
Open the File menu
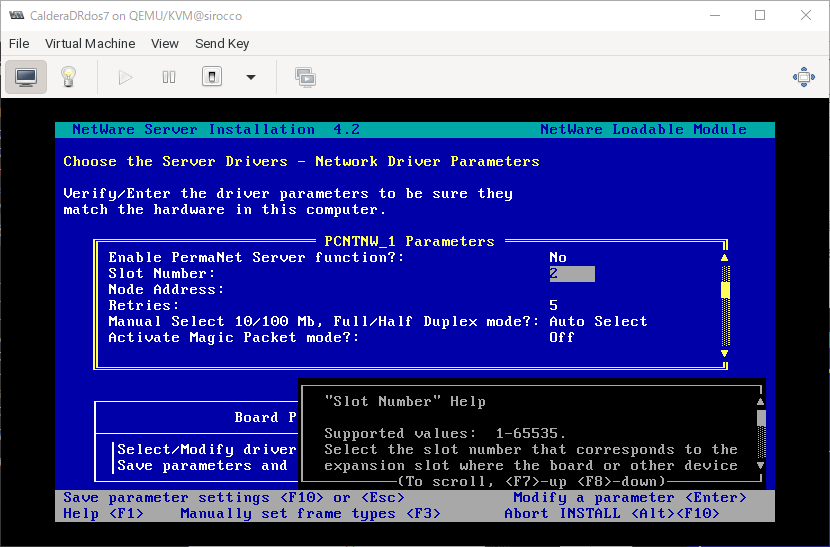point(19,43)
